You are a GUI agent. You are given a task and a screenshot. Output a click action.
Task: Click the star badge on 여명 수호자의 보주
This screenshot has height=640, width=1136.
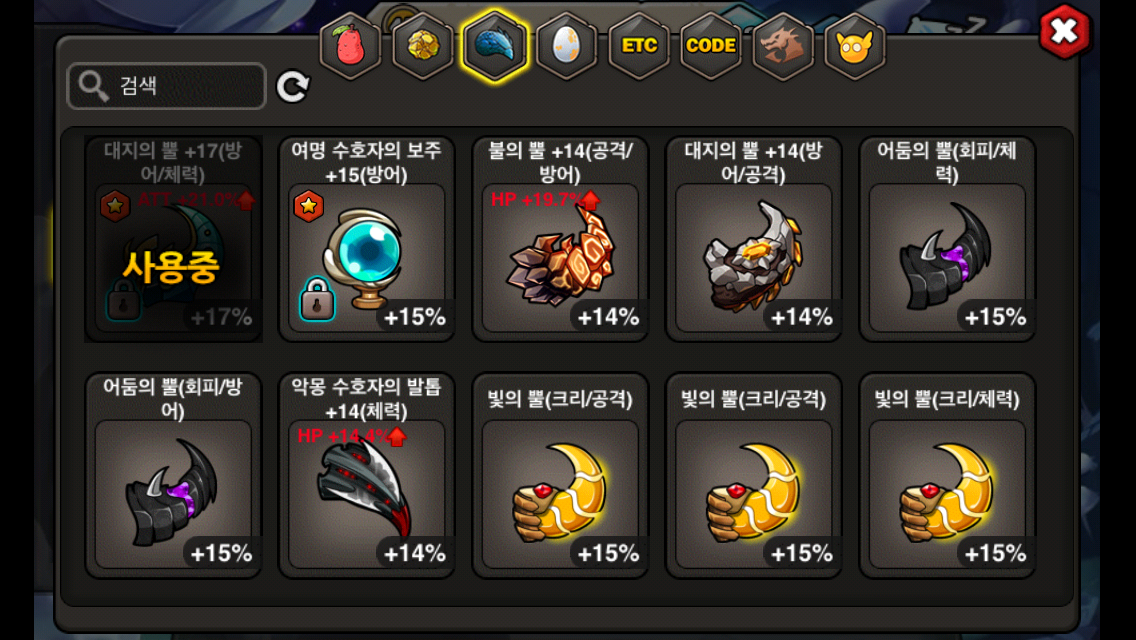309,207
